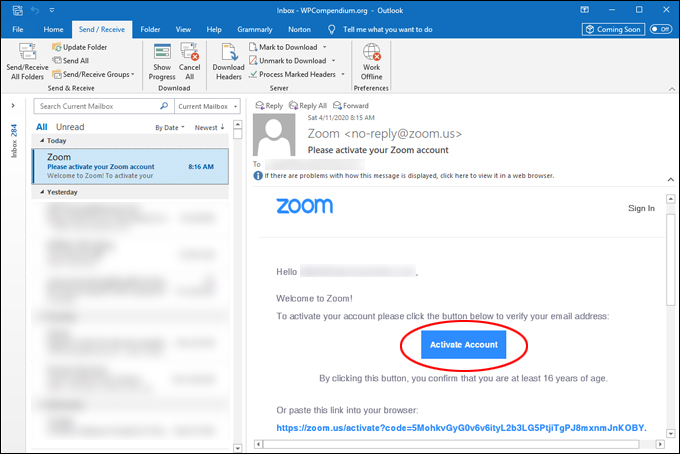
Task: Click horizontal scrollbar right arrow
Action: (660, 444)
